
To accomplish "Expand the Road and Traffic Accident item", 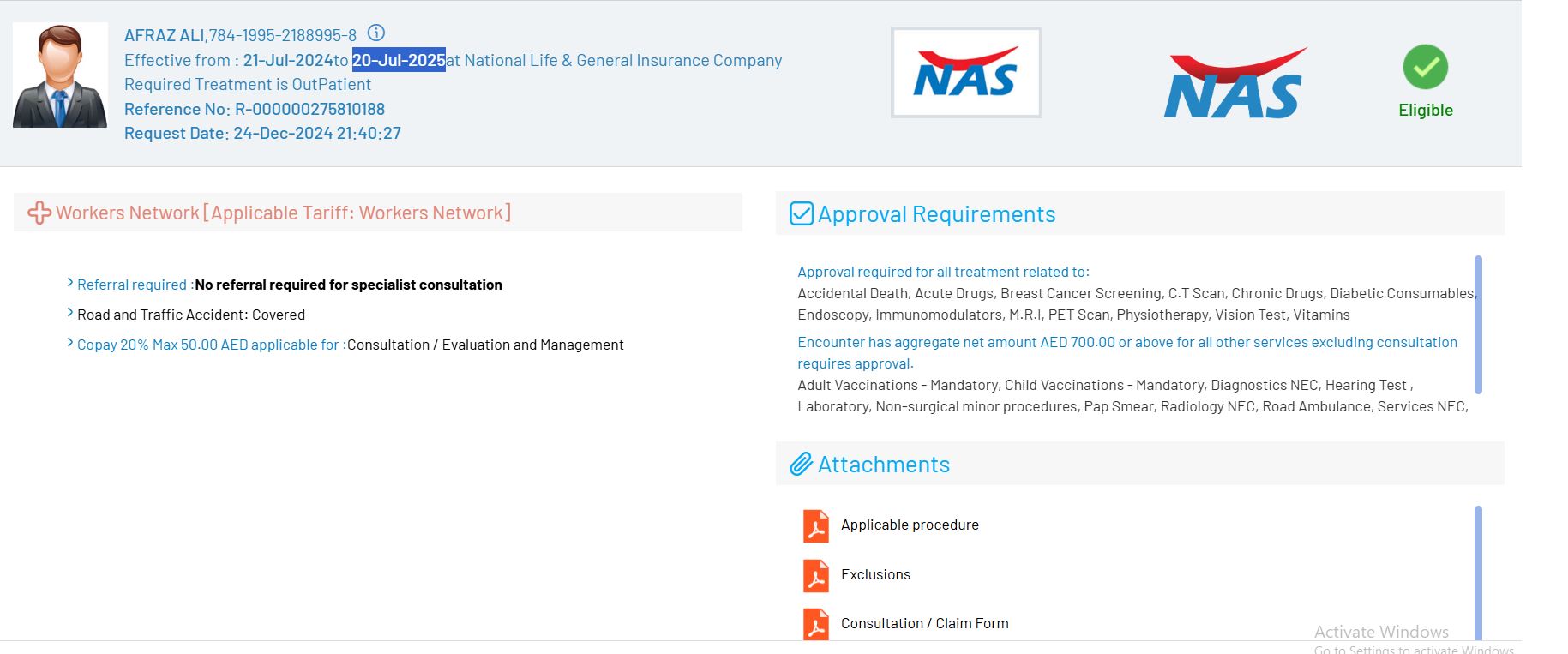I will 70,314.
